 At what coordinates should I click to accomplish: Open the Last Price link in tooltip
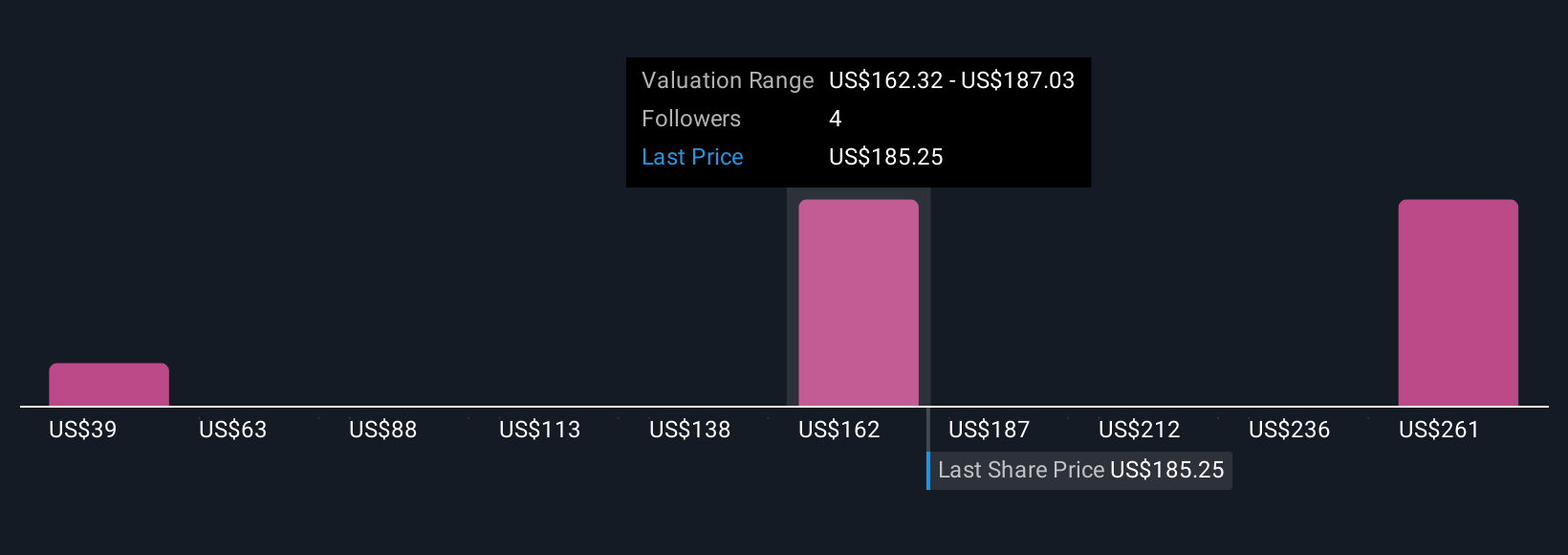[692, 157]
